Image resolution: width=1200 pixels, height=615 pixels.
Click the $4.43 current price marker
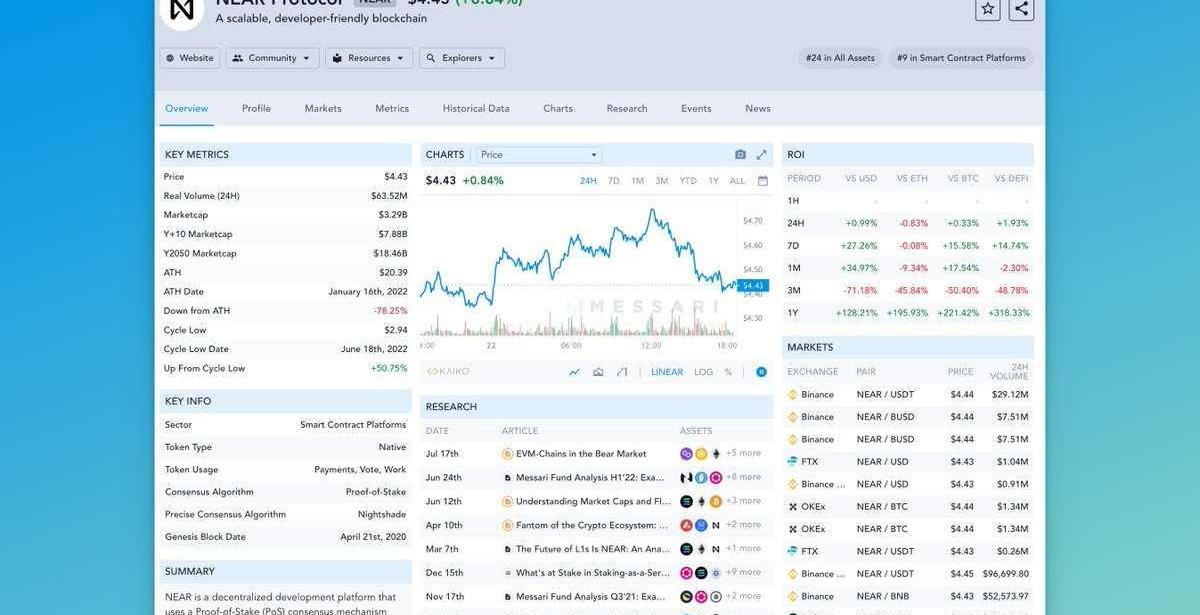click(x=753, y=286)
